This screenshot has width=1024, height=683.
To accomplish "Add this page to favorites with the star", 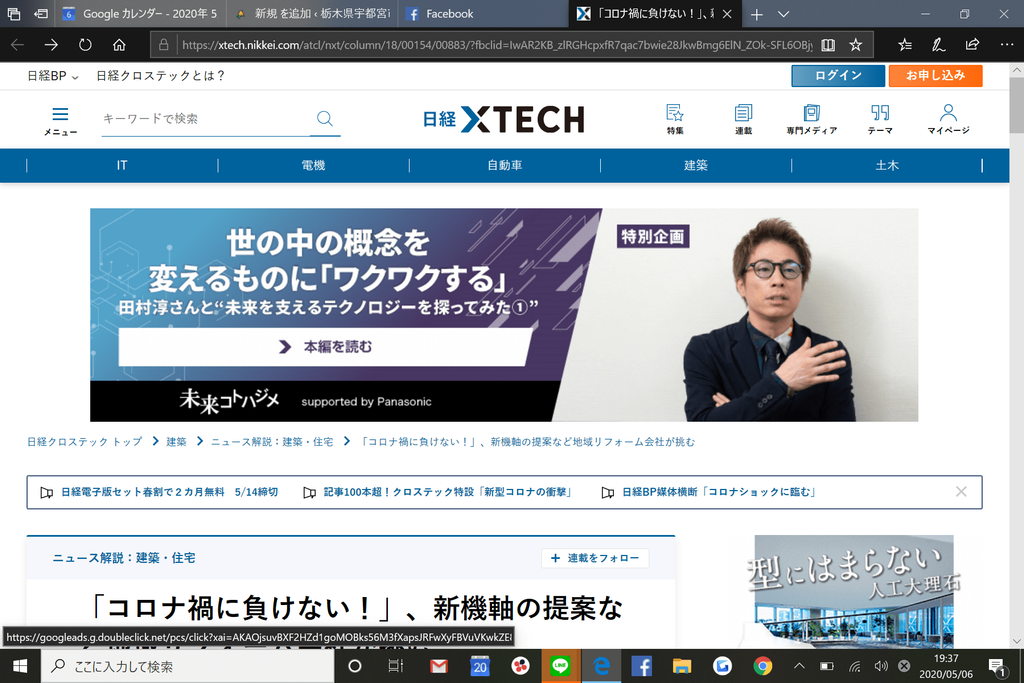I will tap(855, 44).
